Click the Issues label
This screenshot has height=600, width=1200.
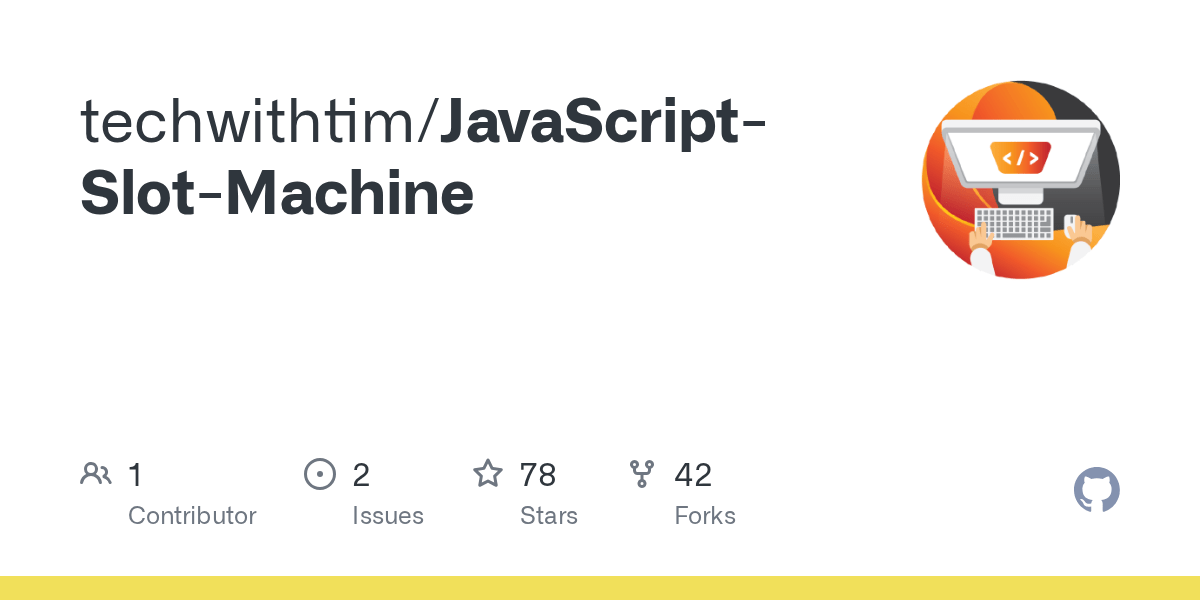click(x=388, y=516)
